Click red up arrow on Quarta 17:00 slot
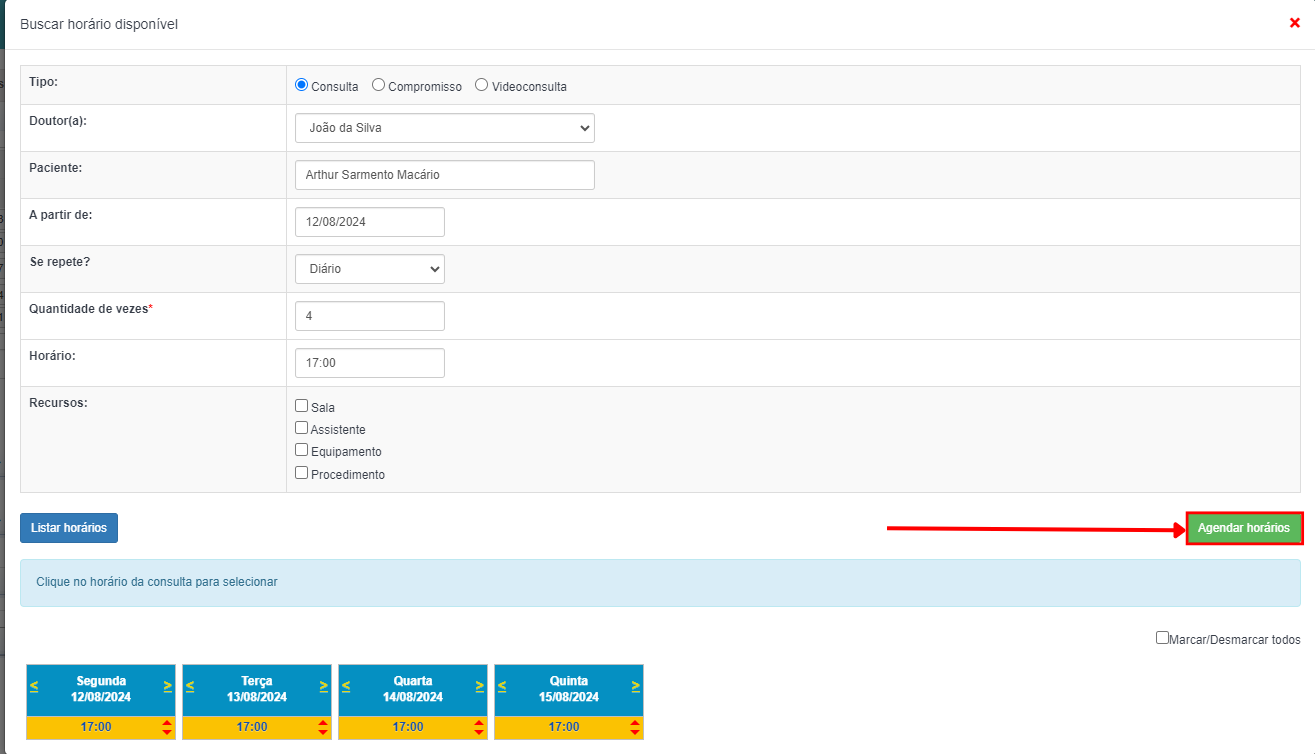This screenshot has width=1315, height=754. pyautogui.click(x=479, y=723)
